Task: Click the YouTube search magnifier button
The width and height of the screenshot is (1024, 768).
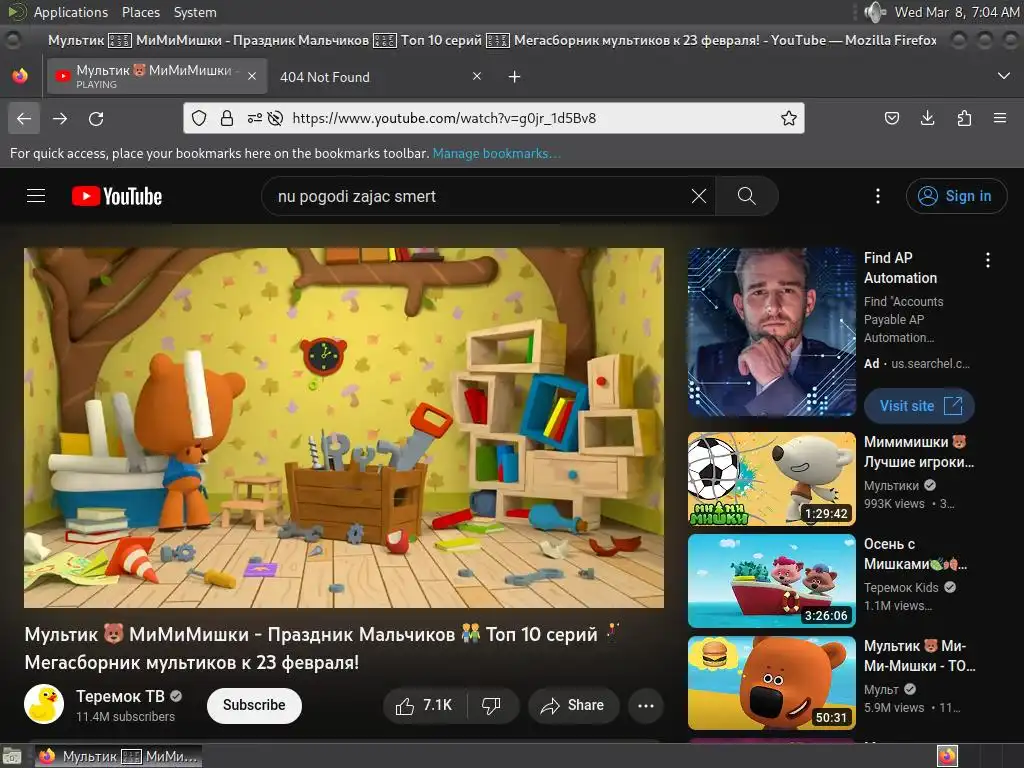Action: [746, 196]
